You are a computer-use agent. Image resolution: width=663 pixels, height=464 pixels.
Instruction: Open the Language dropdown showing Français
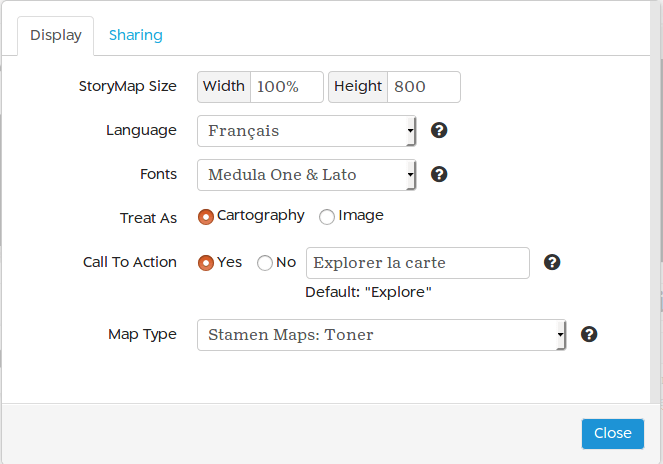307,131
